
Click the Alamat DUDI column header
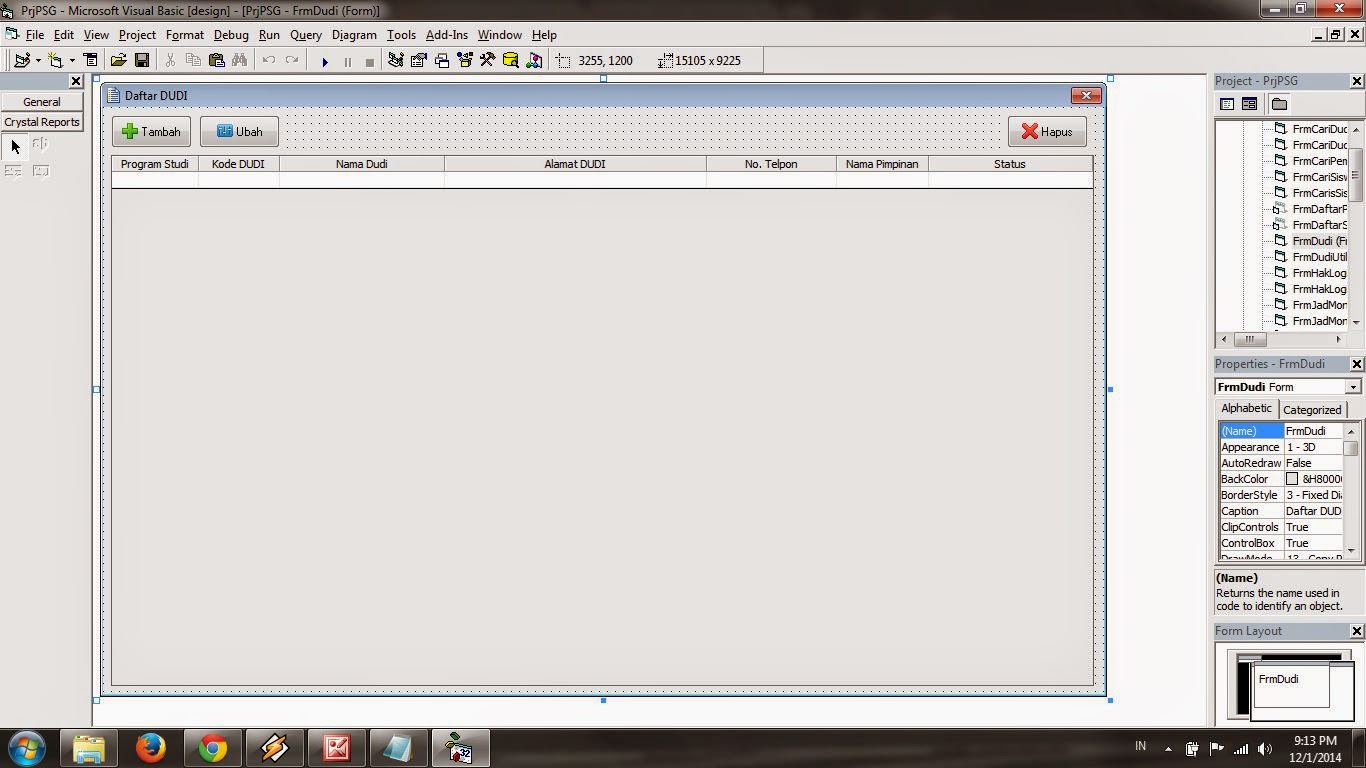pos(575,164)
